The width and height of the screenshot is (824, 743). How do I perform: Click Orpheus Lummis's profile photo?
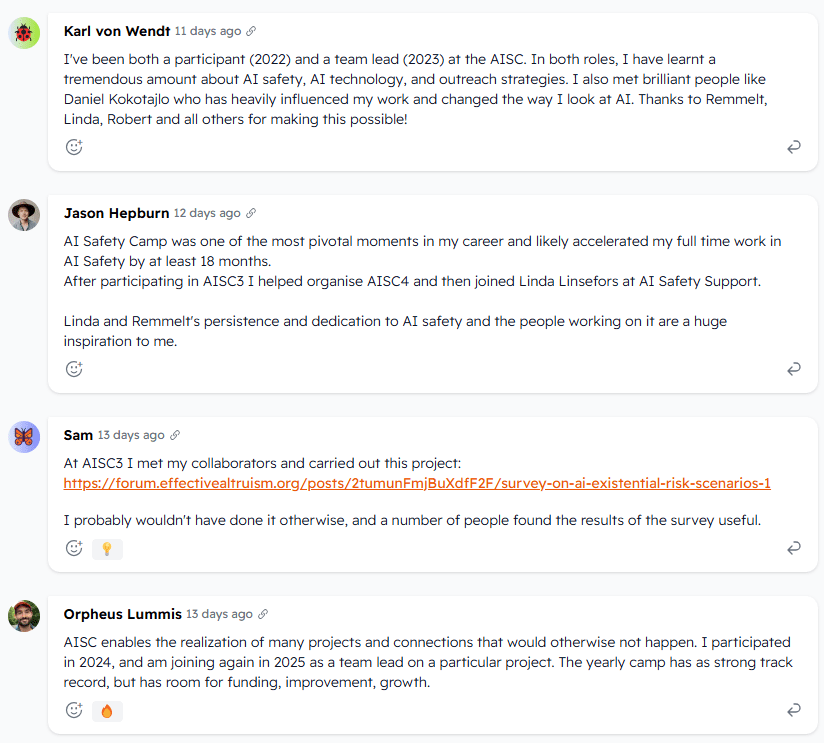[24, 616]
